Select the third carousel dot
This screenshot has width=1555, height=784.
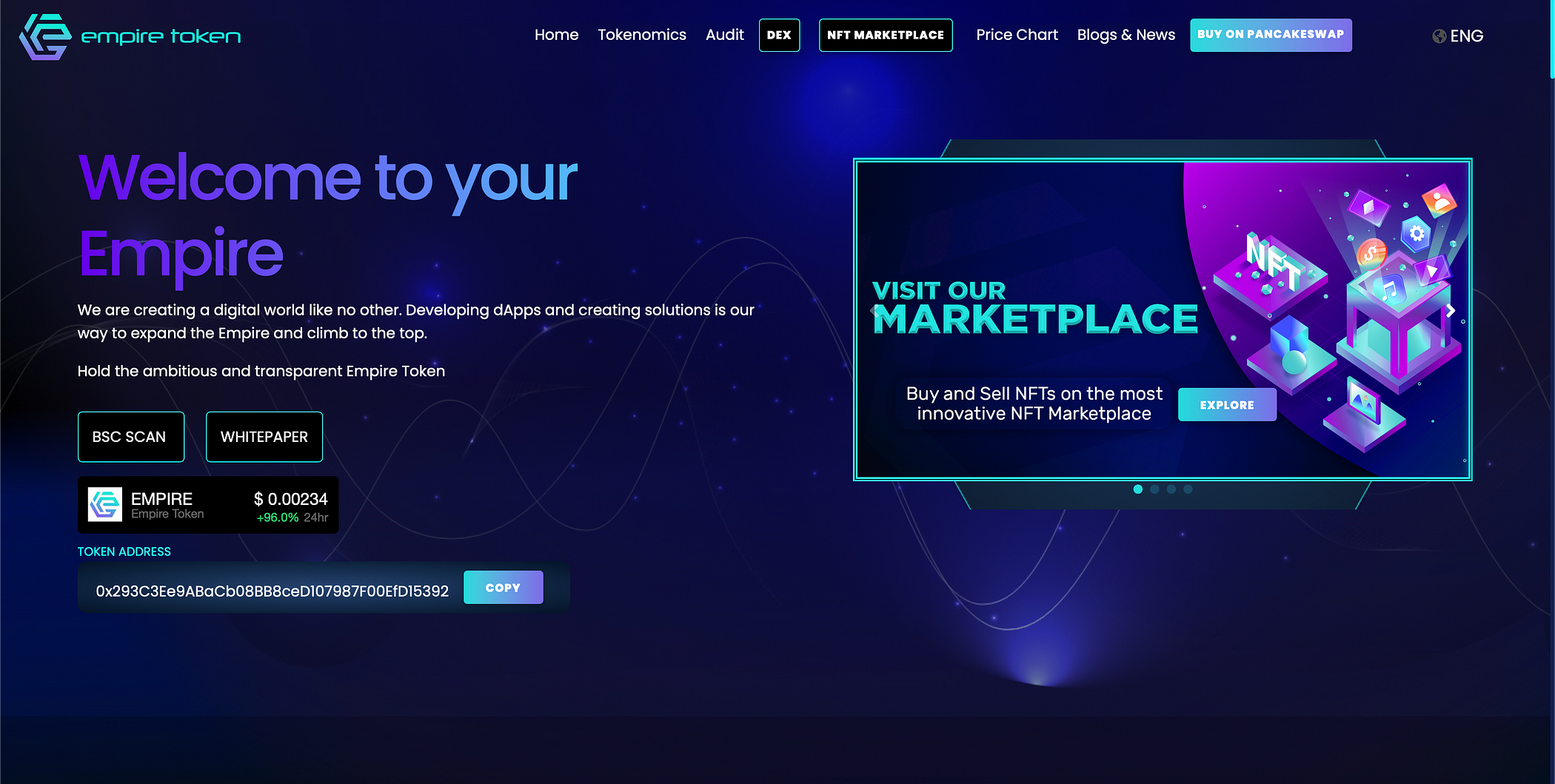[1171, 489]
